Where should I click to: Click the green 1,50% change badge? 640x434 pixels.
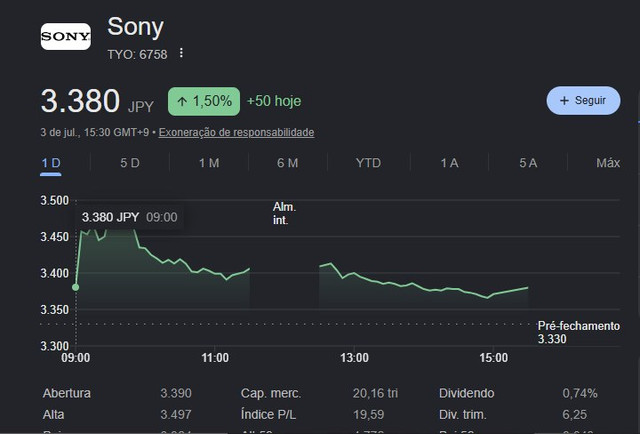click(x=204, y=101)
